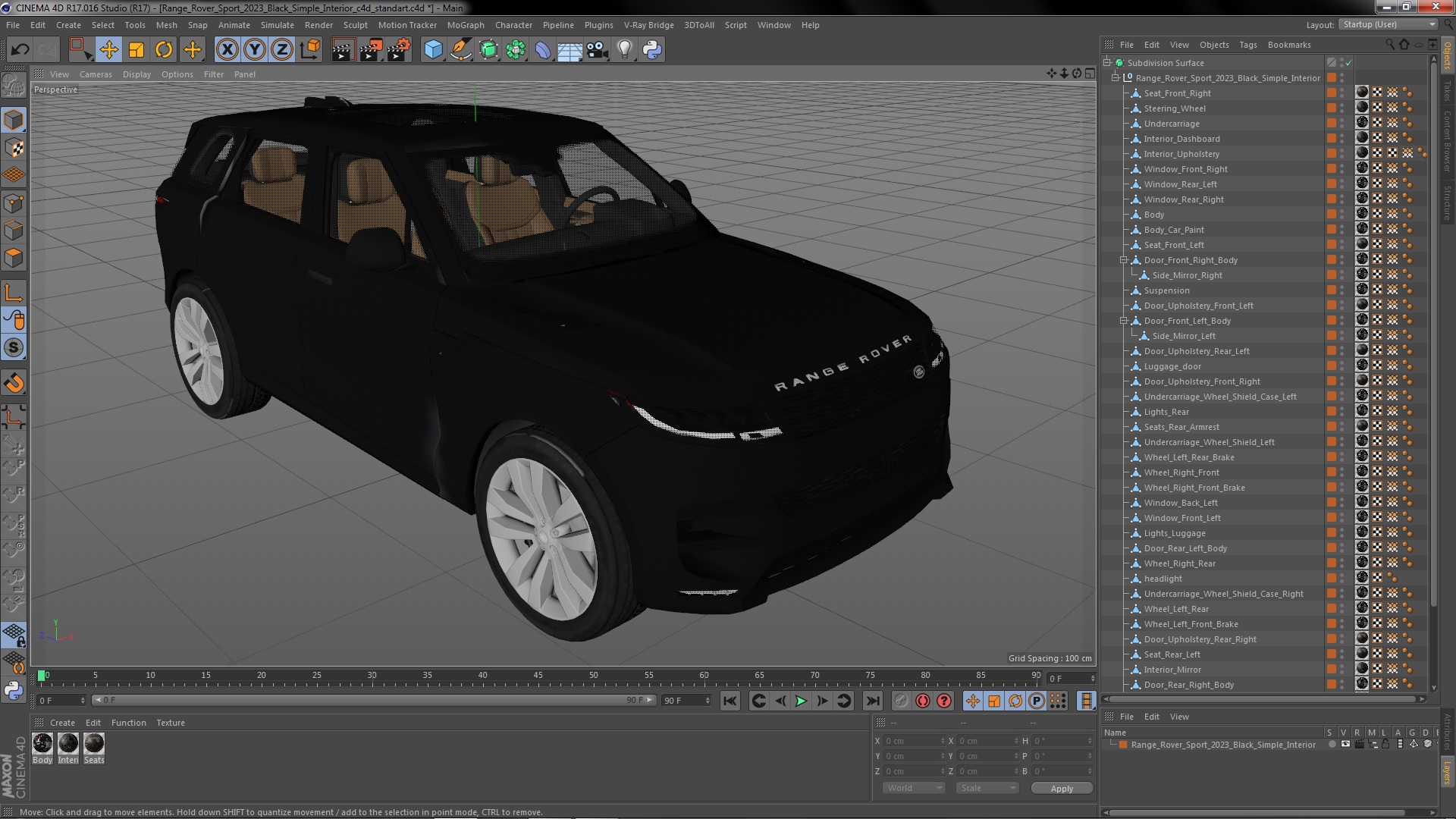This screenshot has height=819, width=1456.
Task: Toggle Subdivision Surface enable checkmark
Action: coord(1349,63)
